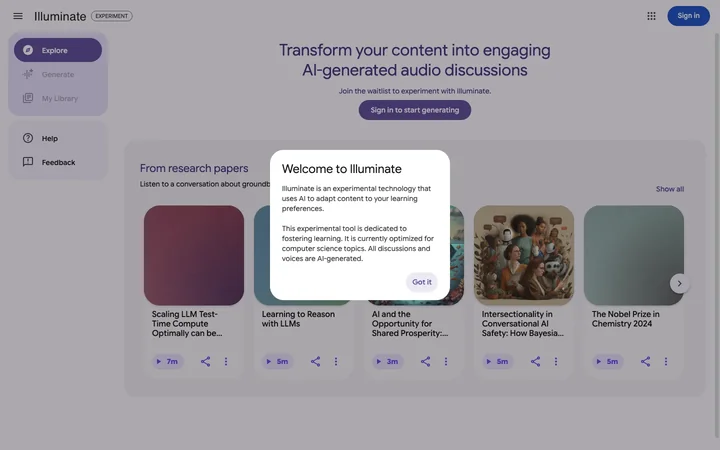The image size is (720, 450).
Task: Click the Explore compass icon
Action: tap(28, 50)
